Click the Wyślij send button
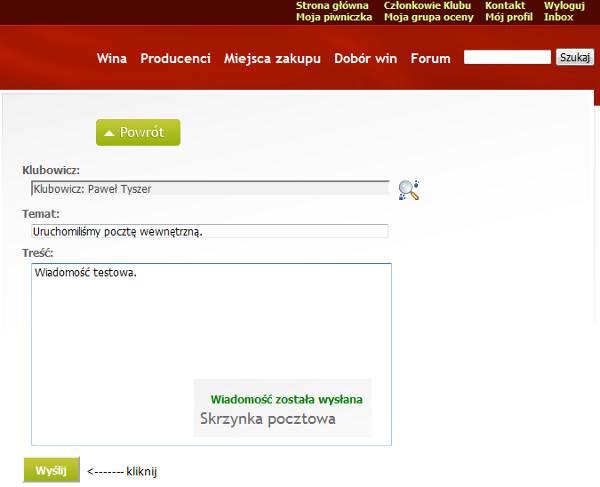Screen dimensions: 600x487 pos(51,470)
